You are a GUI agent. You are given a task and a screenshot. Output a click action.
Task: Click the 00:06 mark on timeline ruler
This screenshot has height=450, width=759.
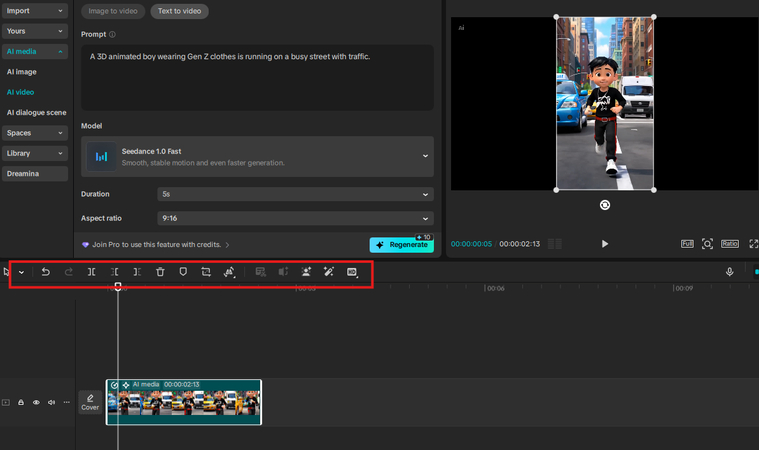496,288
